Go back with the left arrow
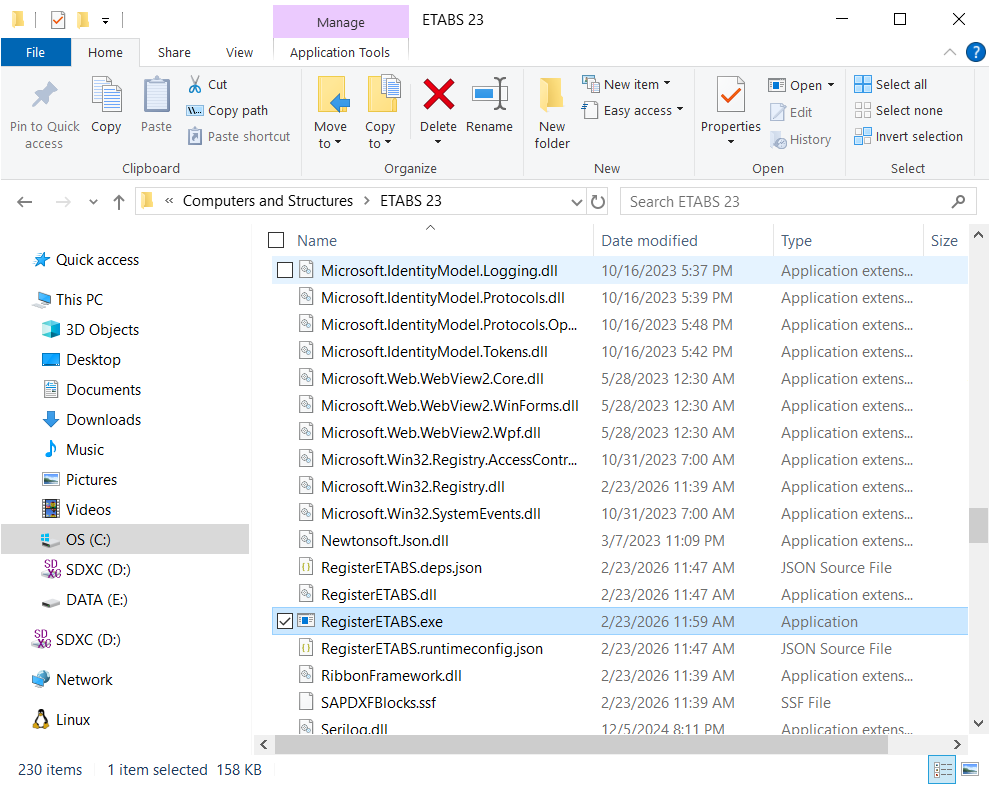Viewport: 990px width, 785px height. [x=25, y=202]
